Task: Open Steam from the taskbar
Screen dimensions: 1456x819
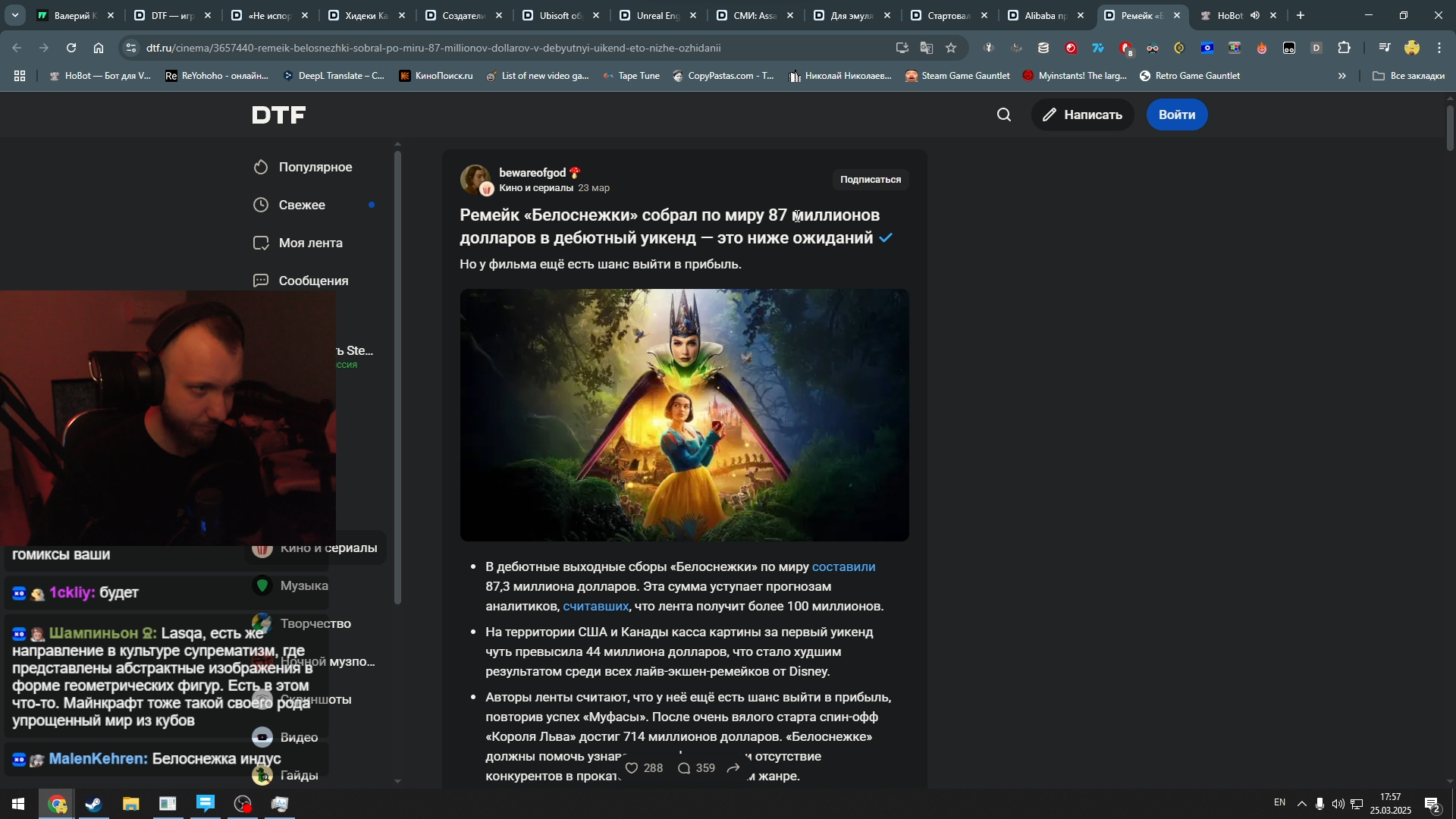Action: coord(94,804)
